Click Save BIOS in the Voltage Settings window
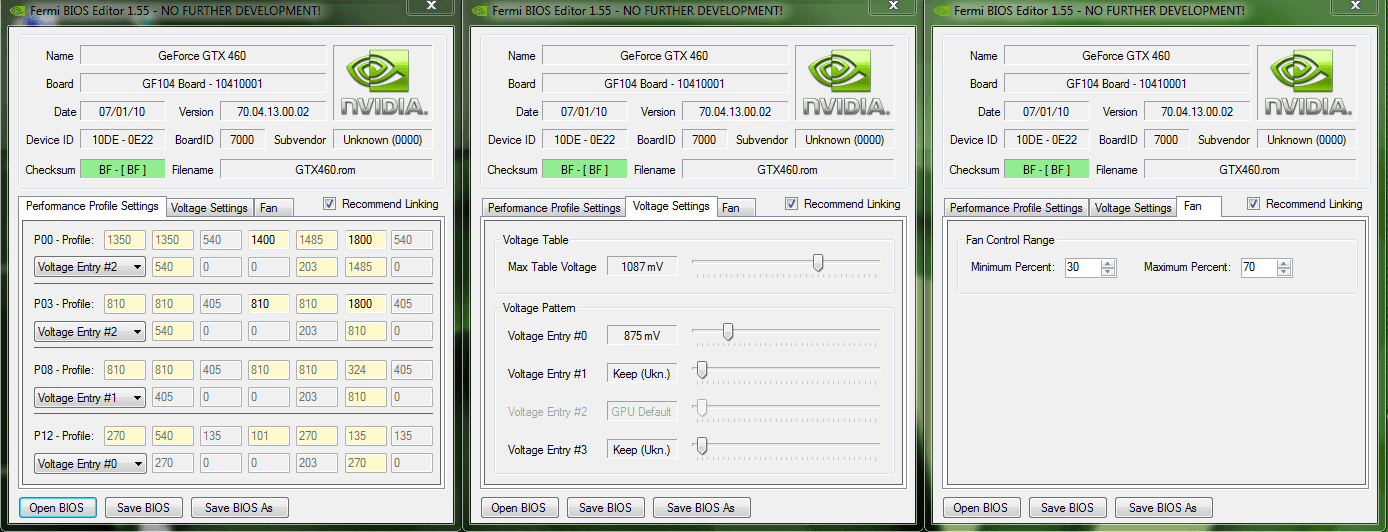 pyautogui.click(x=605, y=508)
